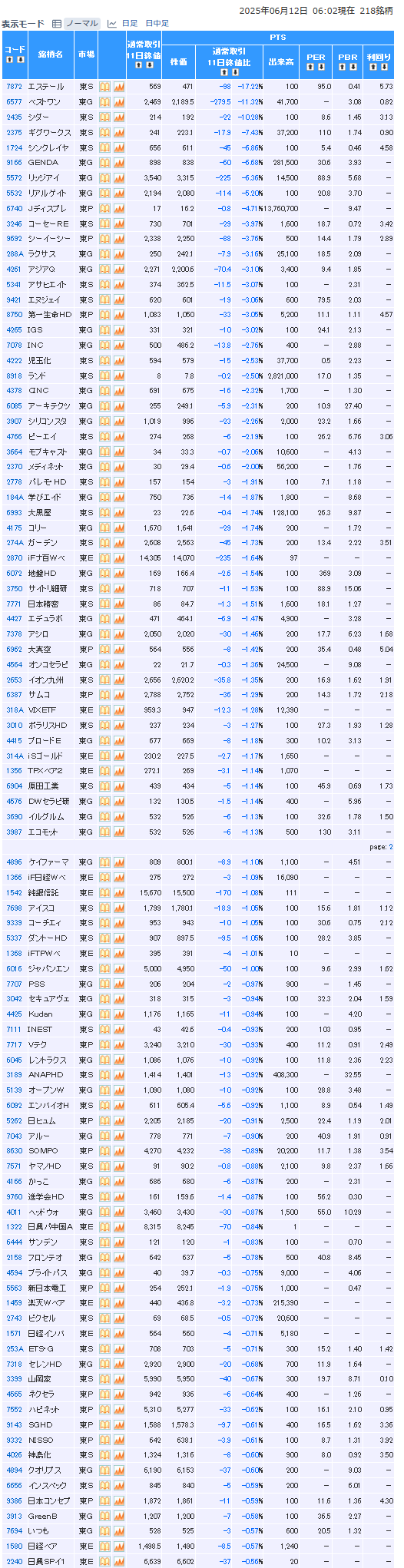Open the book icon for 日本精密

coord(105,604)
